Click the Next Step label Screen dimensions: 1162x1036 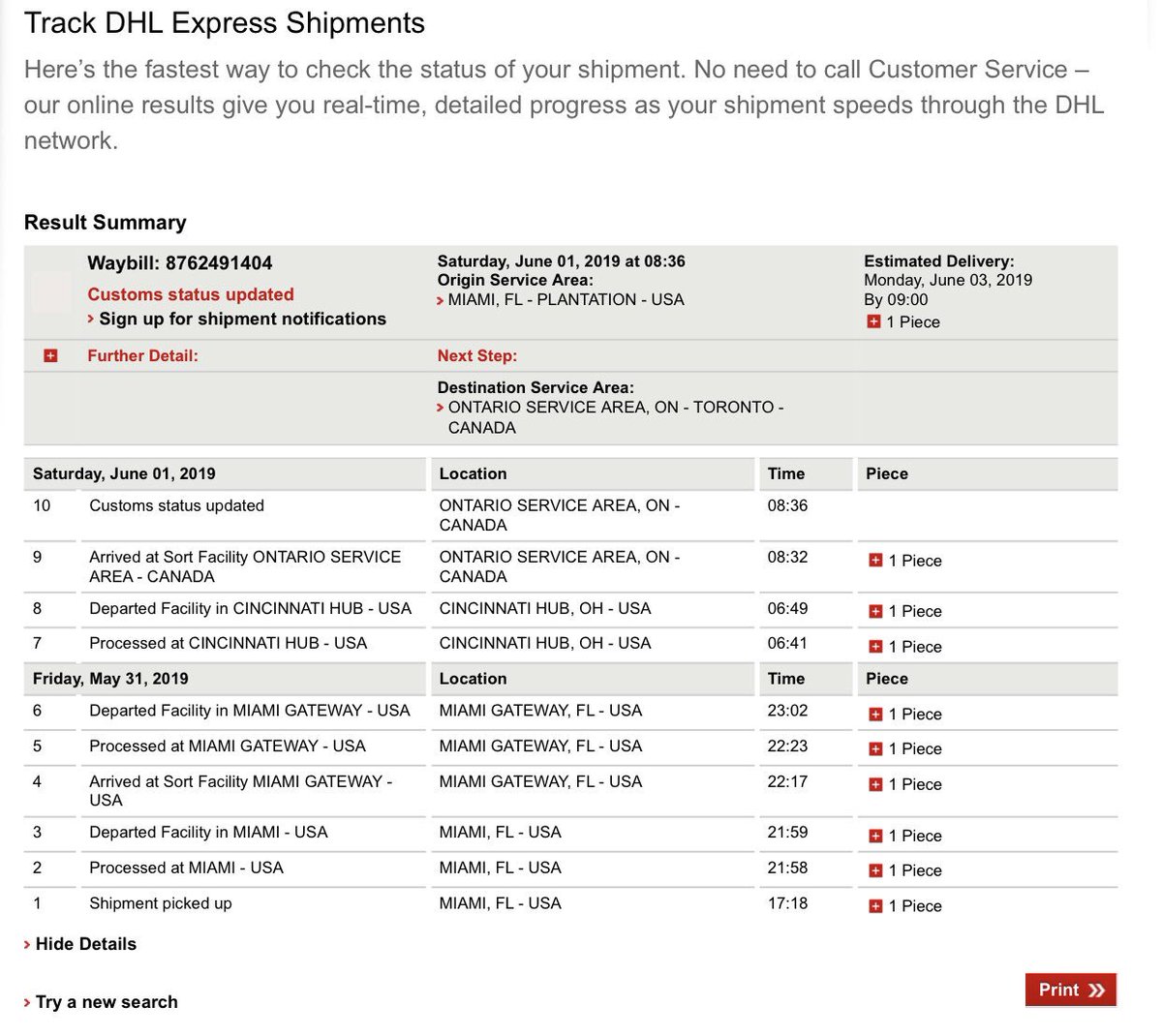pos(477,356)
